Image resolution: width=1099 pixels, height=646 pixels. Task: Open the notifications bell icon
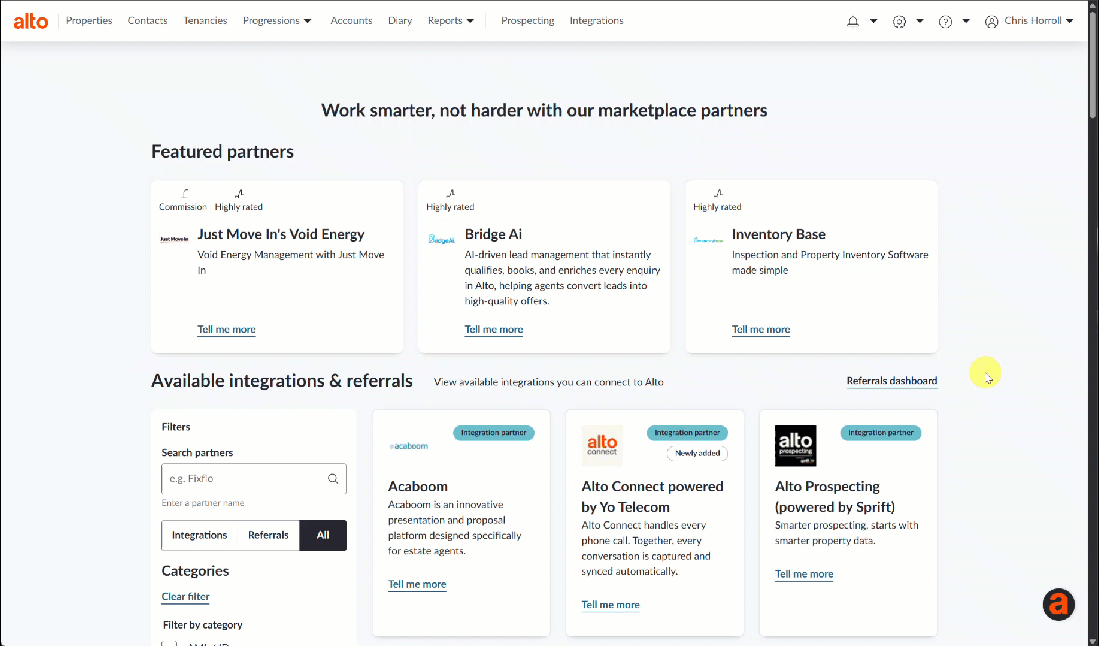coord(852,21)
